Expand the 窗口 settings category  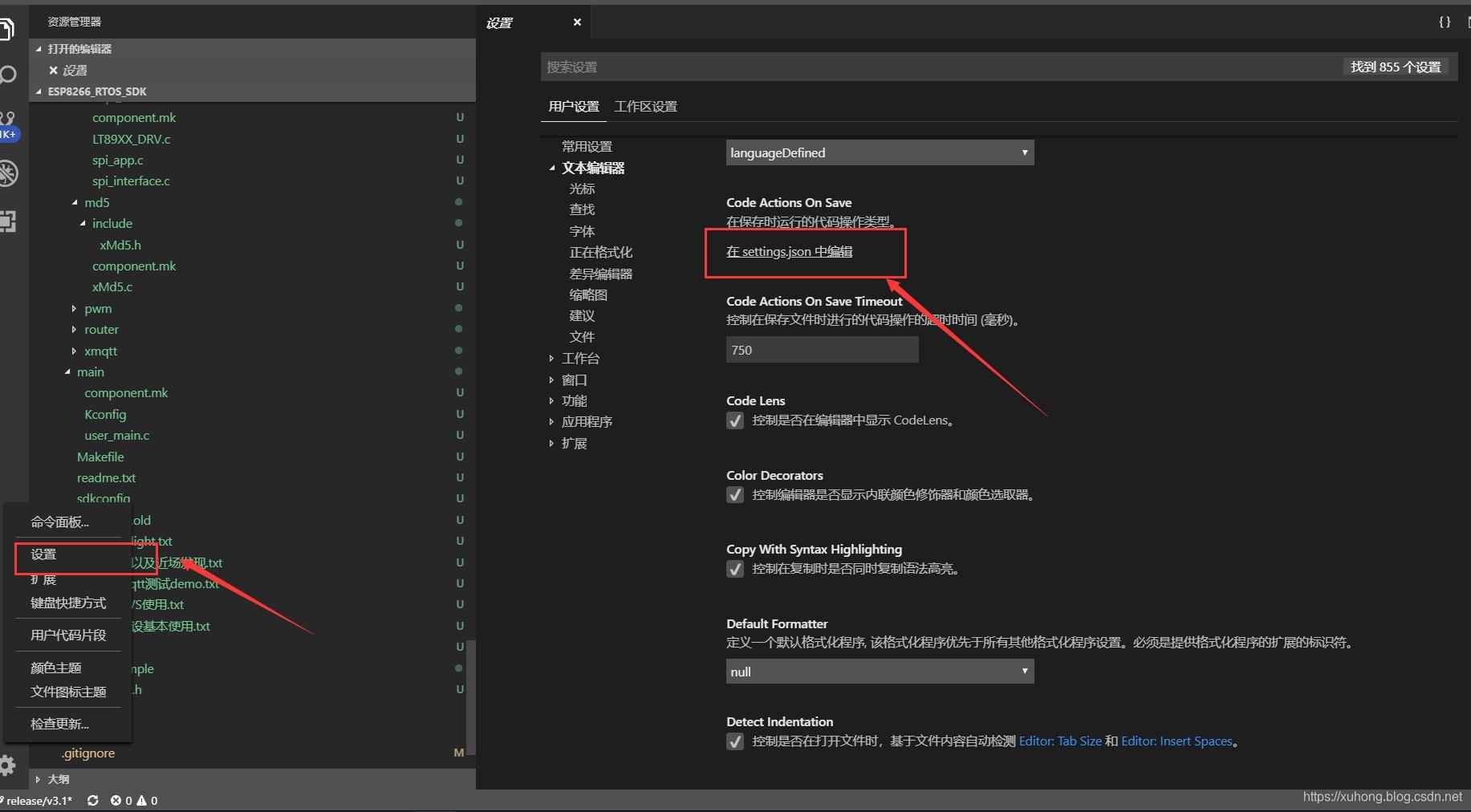551,380
